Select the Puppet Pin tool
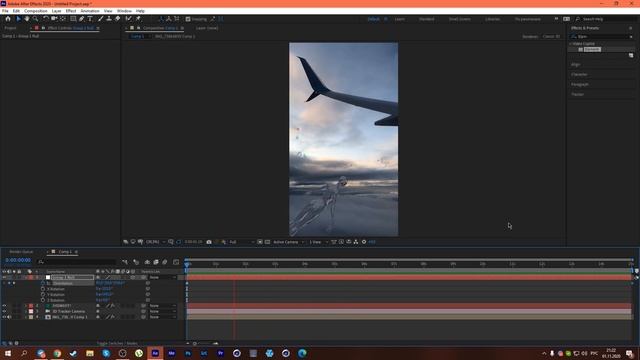 click(x=138, y=19)
